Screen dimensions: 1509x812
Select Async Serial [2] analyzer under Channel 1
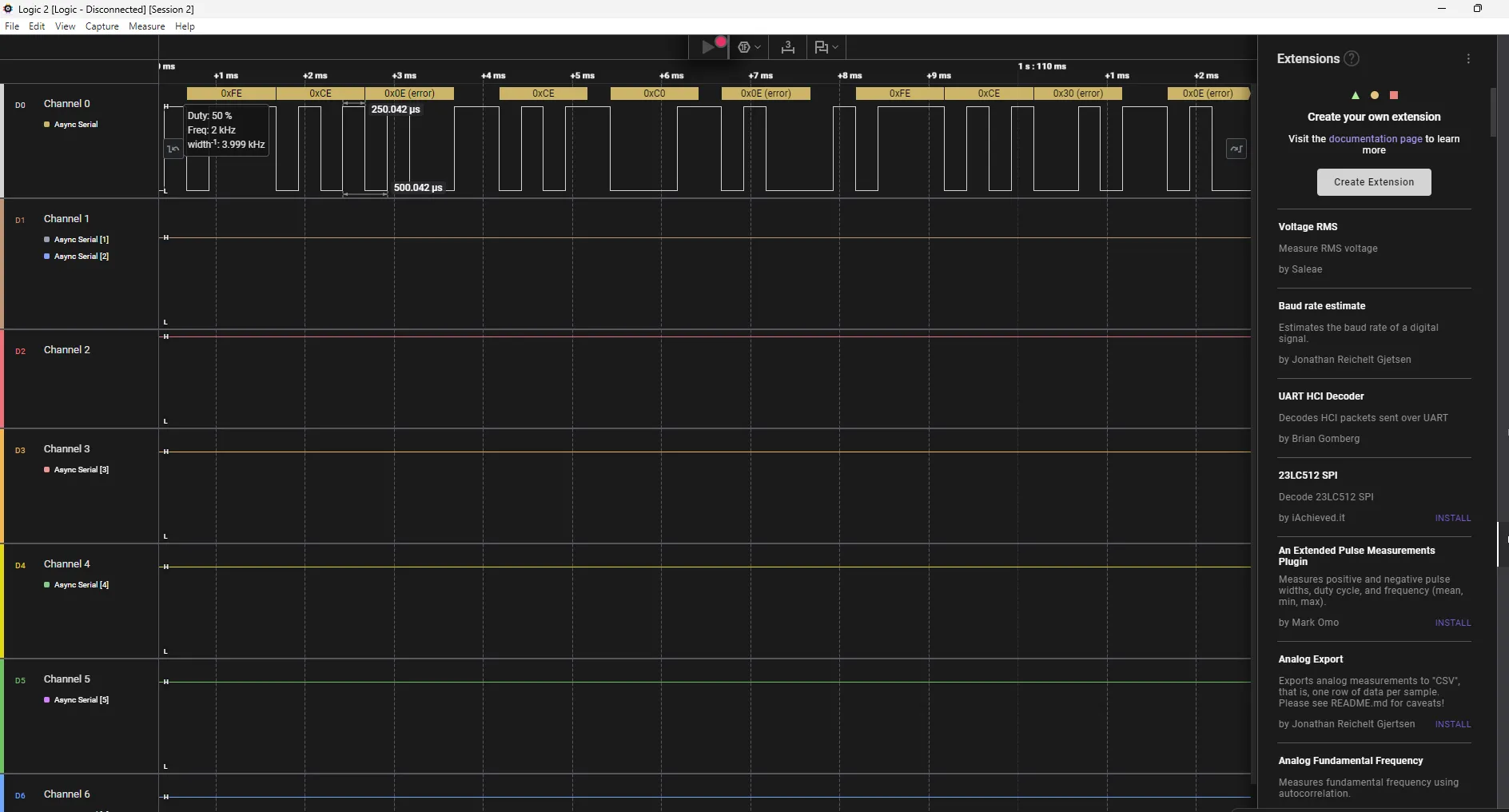pyautogui.click(x=81, y=257)
